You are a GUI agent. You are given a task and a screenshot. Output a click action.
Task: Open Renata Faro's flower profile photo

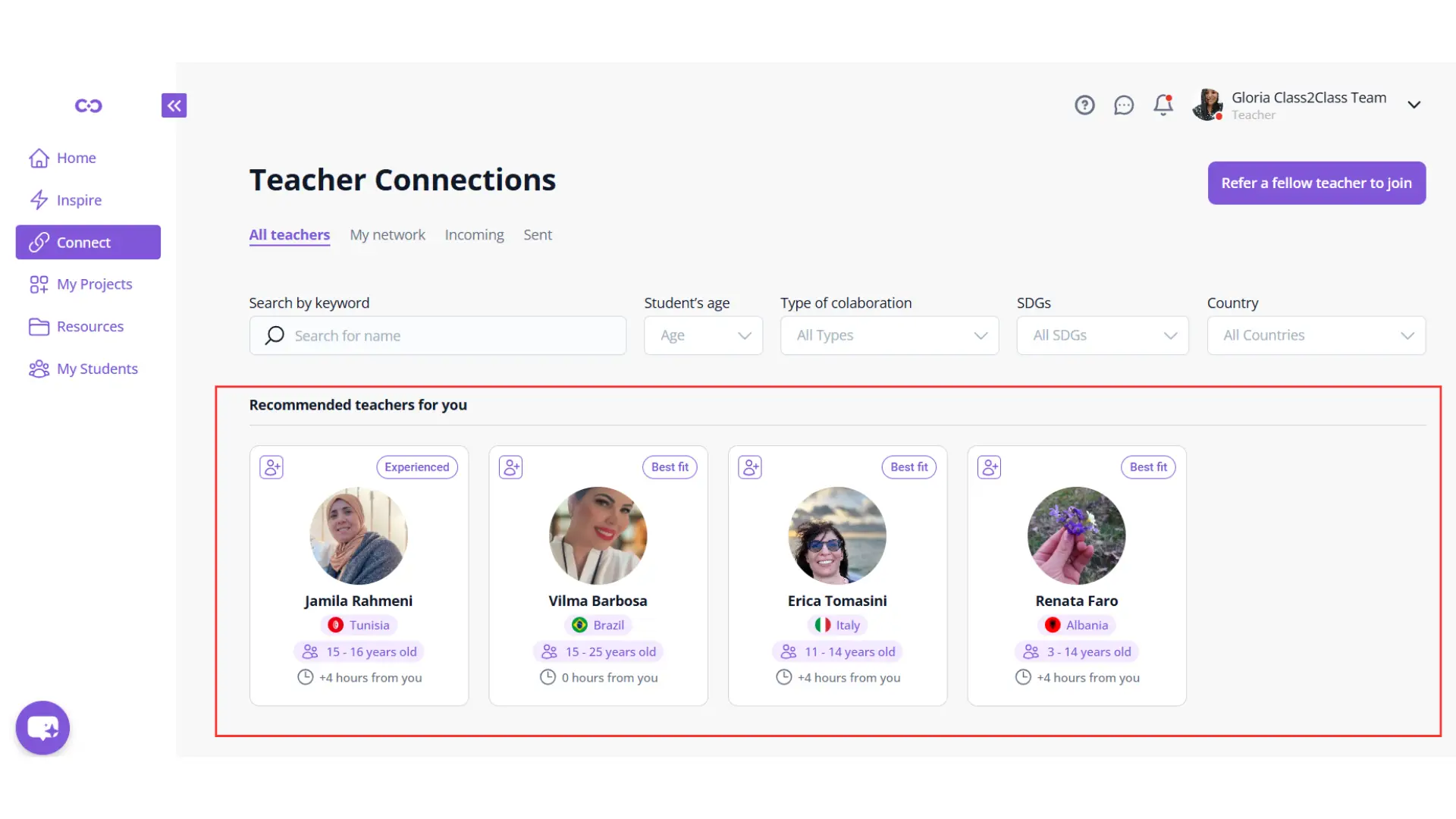[1077, 535]
